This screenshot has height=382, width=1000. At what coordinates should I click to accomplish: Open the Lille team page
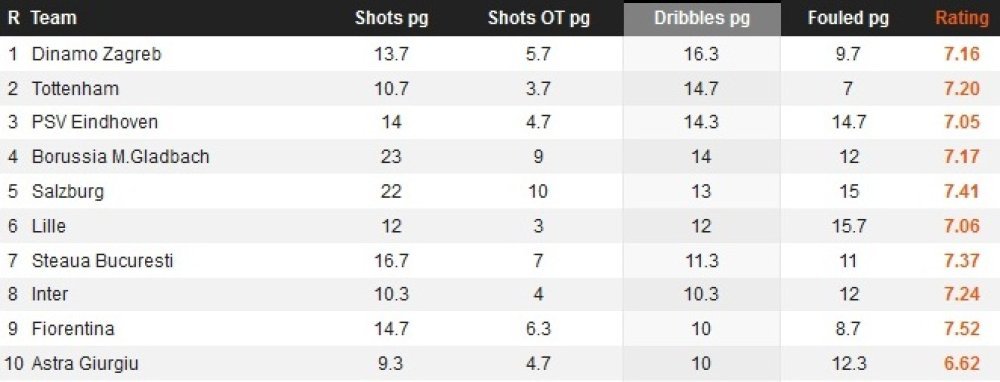click(x=48, y=226)
